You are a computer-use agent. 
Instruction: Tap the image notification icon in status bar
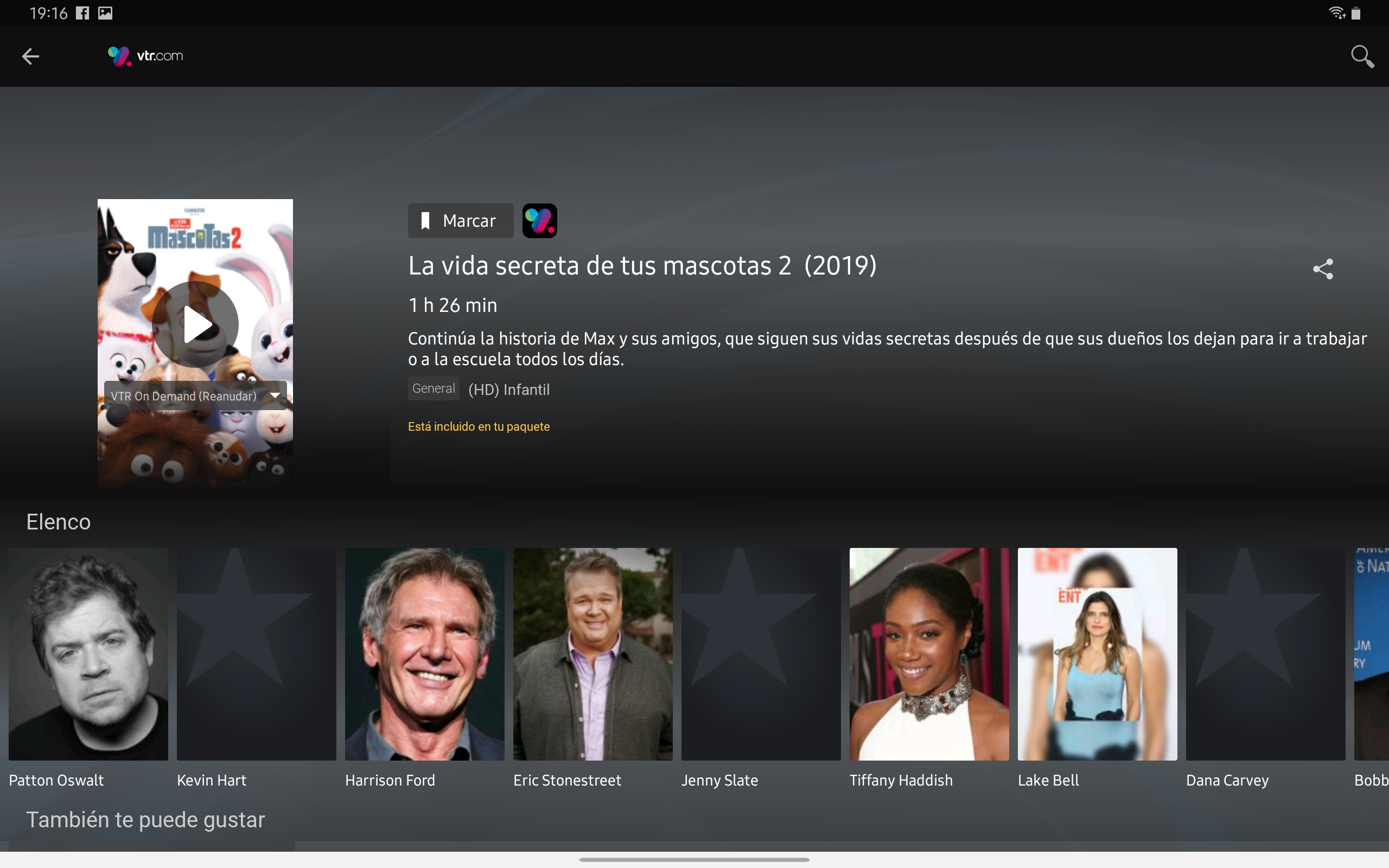tap(105, 12)
